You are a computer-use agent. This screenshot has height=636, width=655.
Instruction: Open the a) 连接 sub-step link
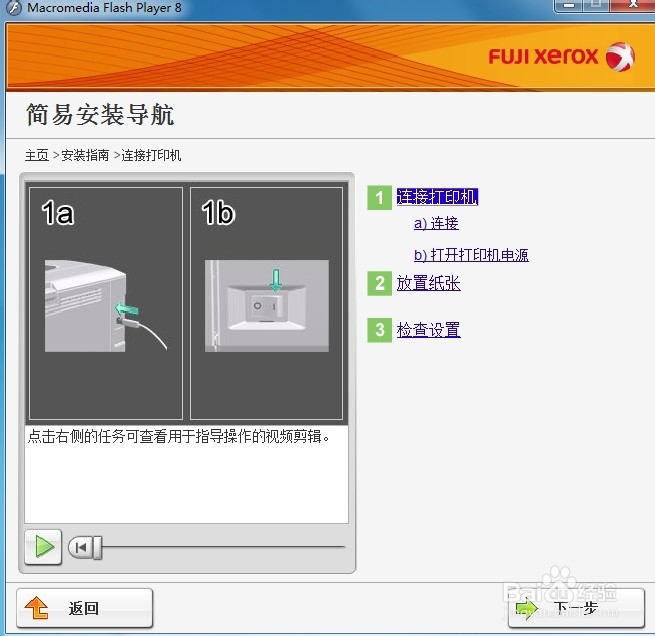(436, 223)
